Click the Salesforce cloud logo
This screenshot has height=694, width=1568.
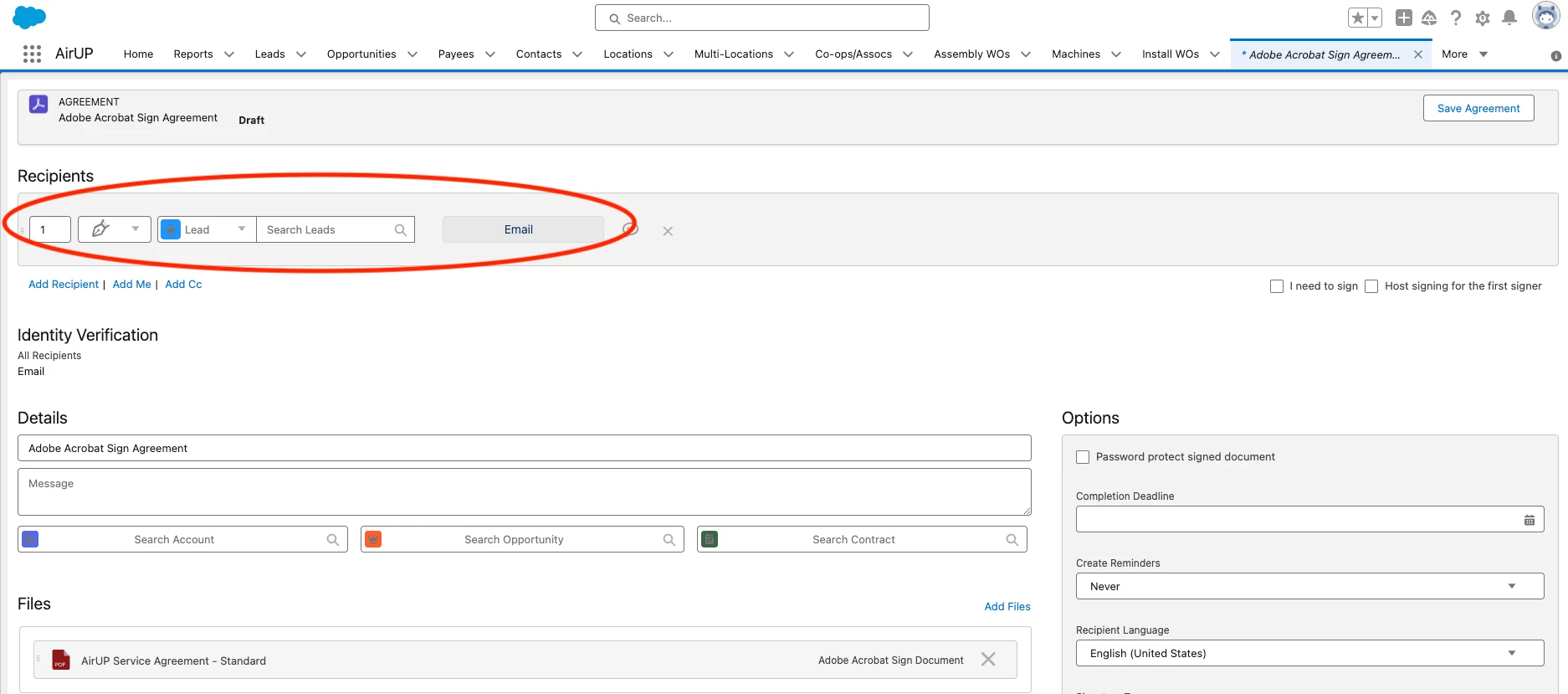coord(29,17)
